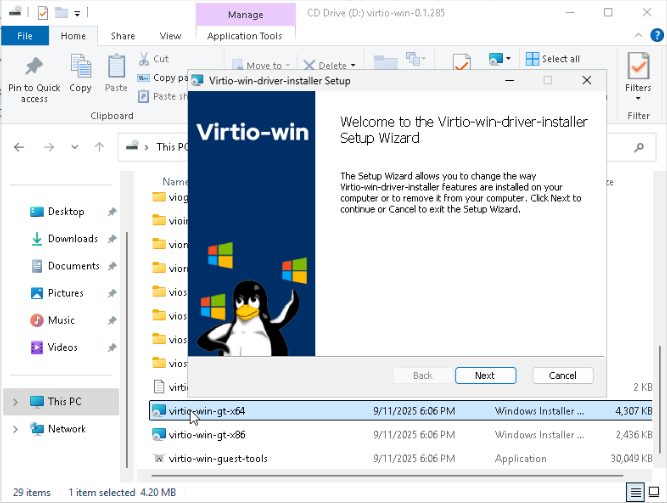The width and height of the screenshot is (667, 503).
Task: Select the Application Tools tab
Action: point(245,36)
